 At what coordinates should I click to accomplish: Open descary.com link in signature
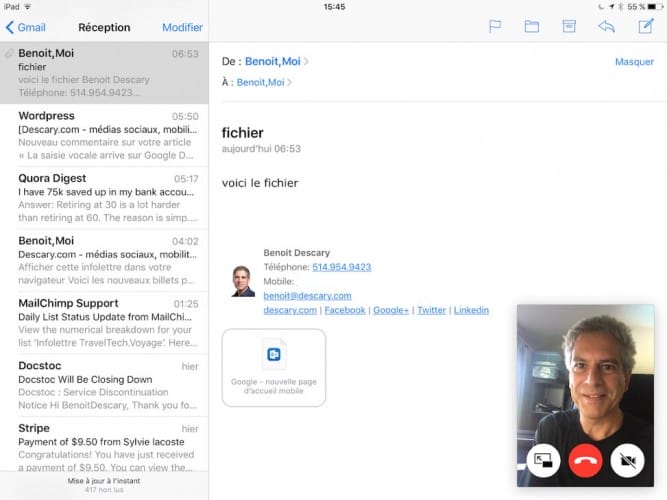tap(290, 310)
